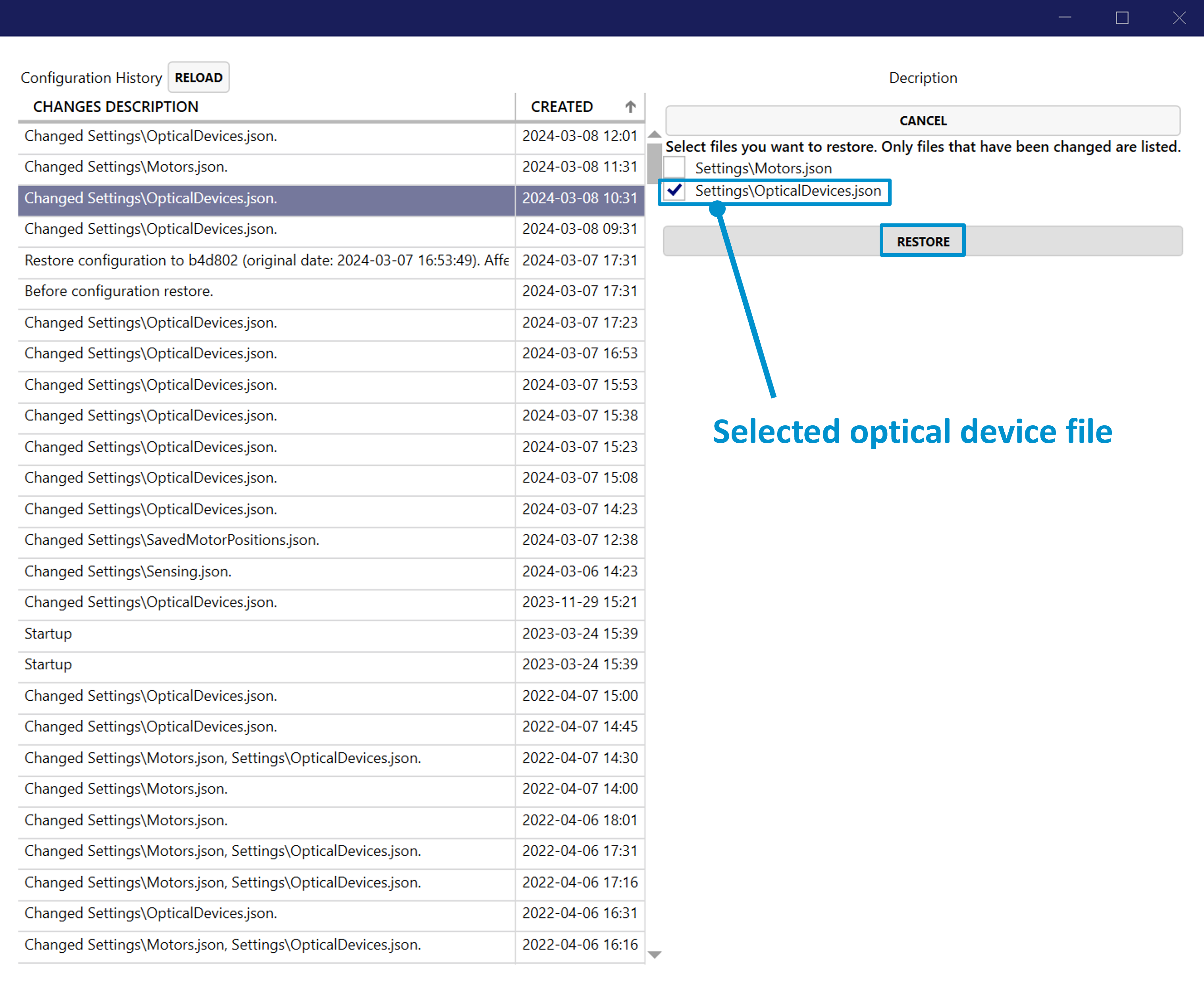Uncheck the Settings\OpticalDevices.json checkbox
Image resolution: width=1204 pixels, height=982 pixels.
pyautogui.click(x=674, y=190)
